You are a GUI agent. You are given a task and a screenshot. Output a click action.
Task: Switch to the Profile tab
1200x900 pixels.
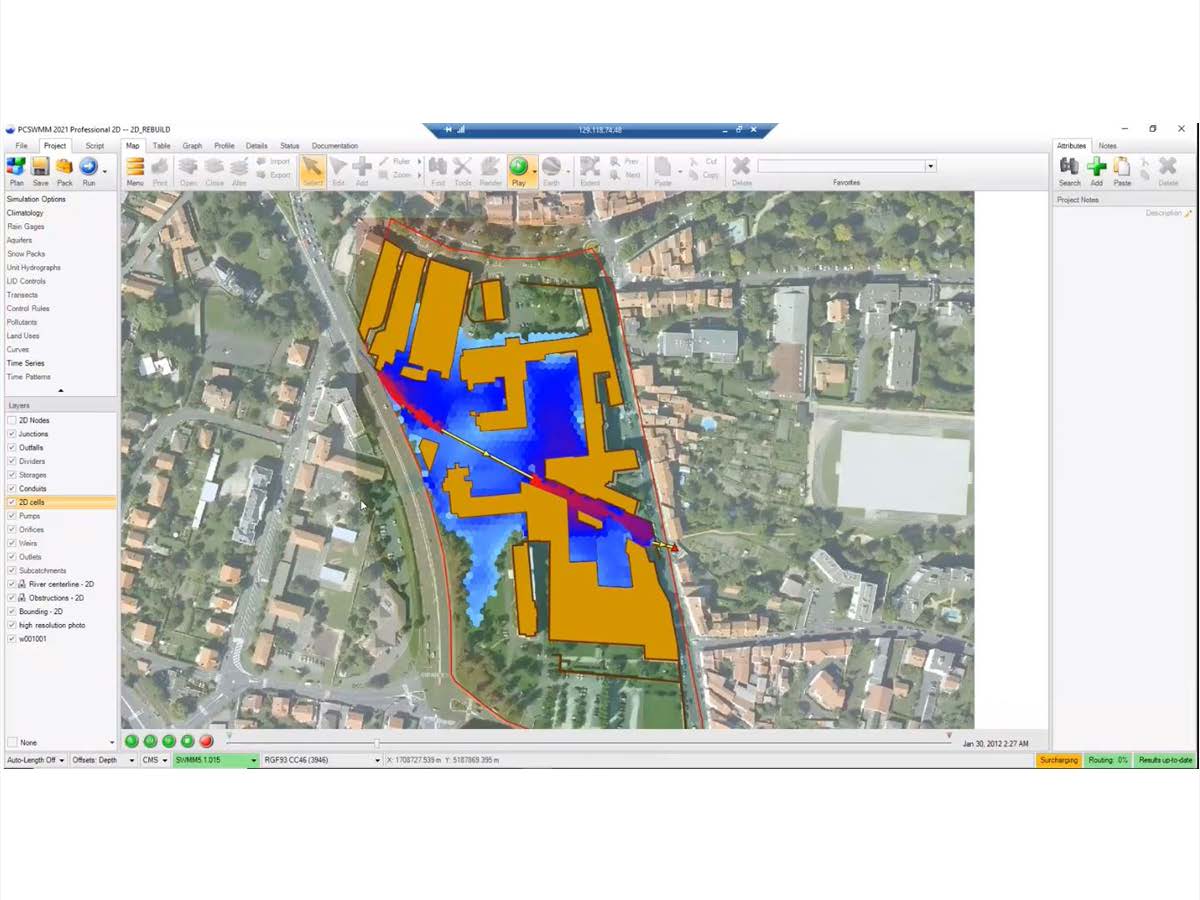click(x=224, y=146)
